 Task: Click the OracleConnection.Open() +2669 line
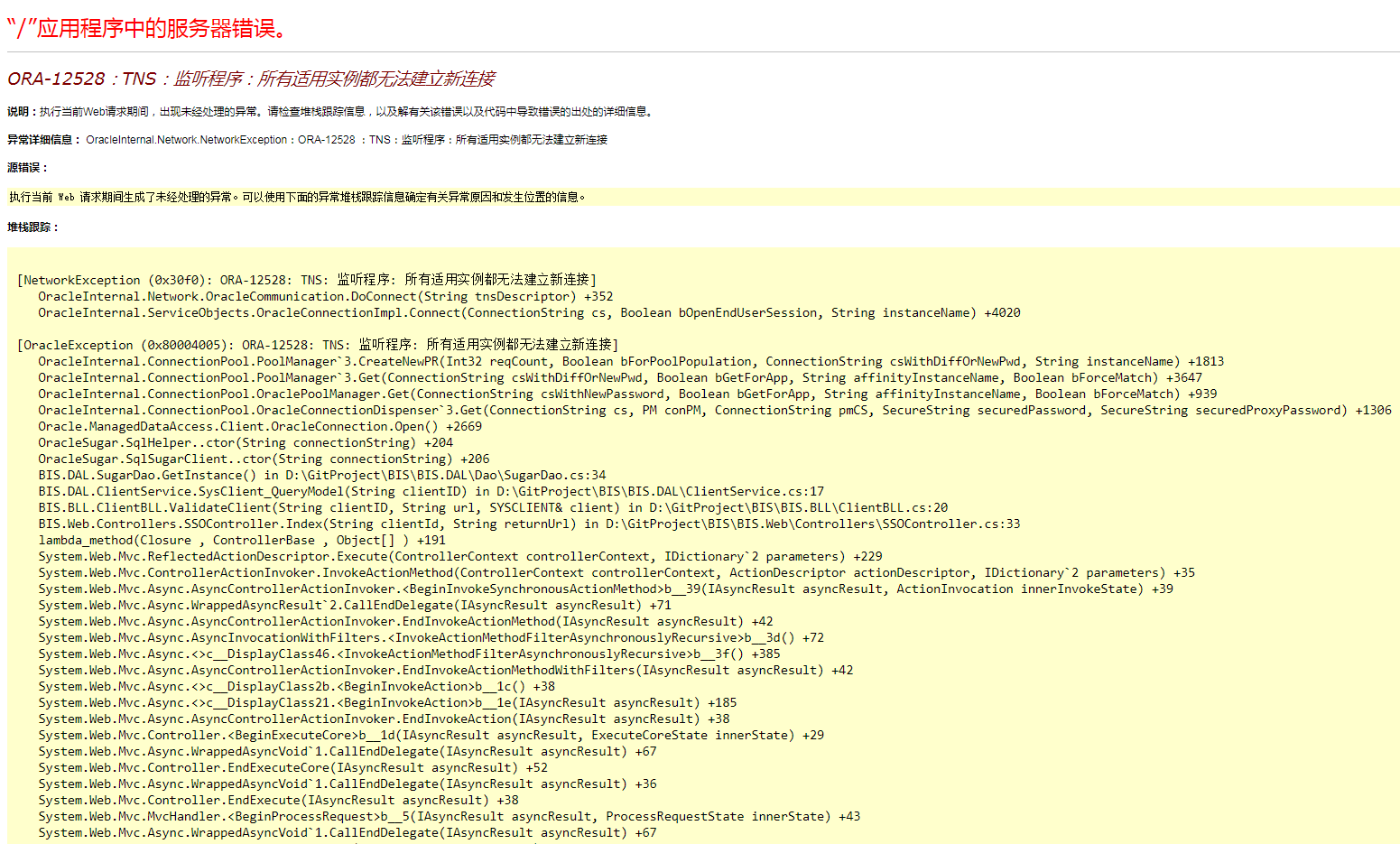(260, 426)
